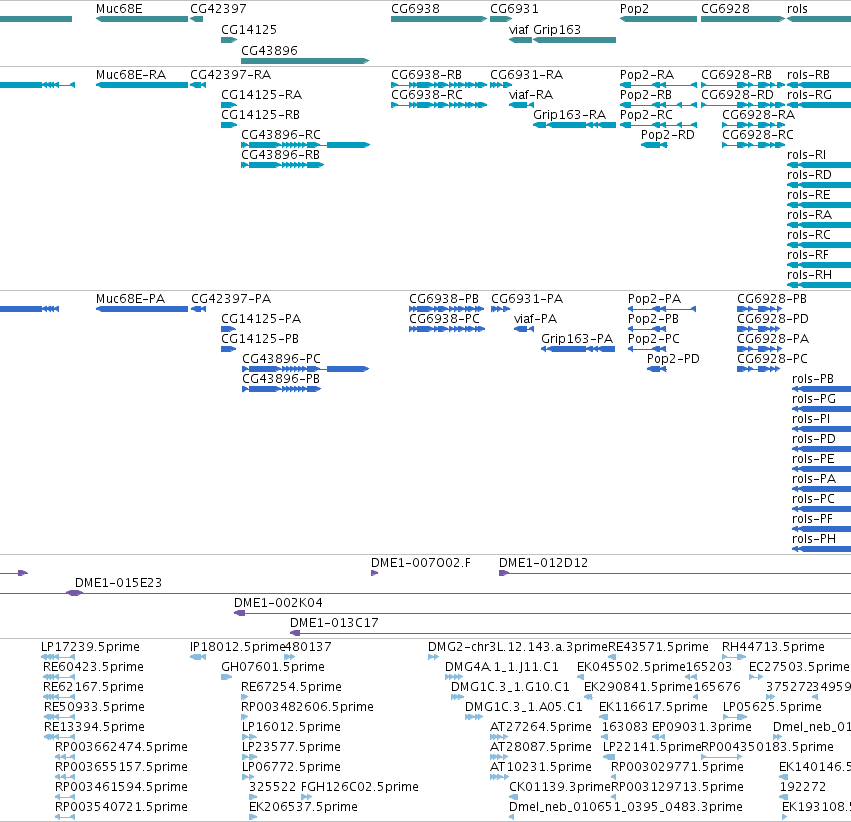Viewport: 851px width, 822px height.
Task: Select EST LP16012.5prime
Action: click(x=291, y=727)
